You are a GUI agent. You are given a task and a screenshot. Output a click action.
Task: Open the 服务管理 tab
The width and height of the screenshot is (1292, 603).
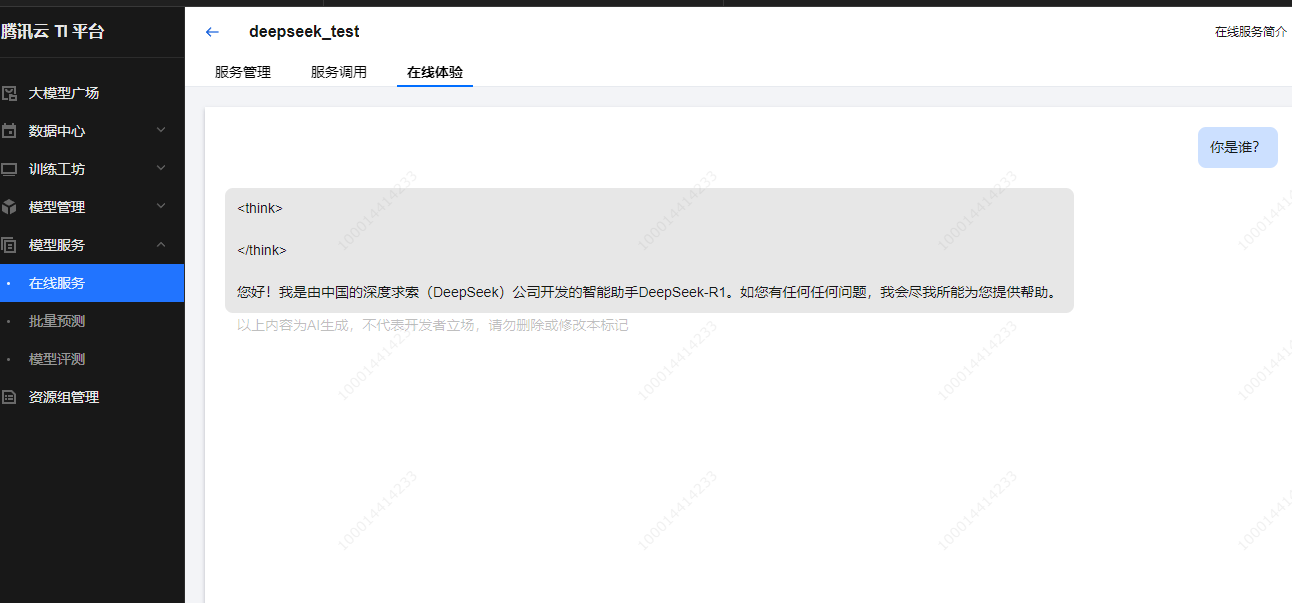pos(243,72)
